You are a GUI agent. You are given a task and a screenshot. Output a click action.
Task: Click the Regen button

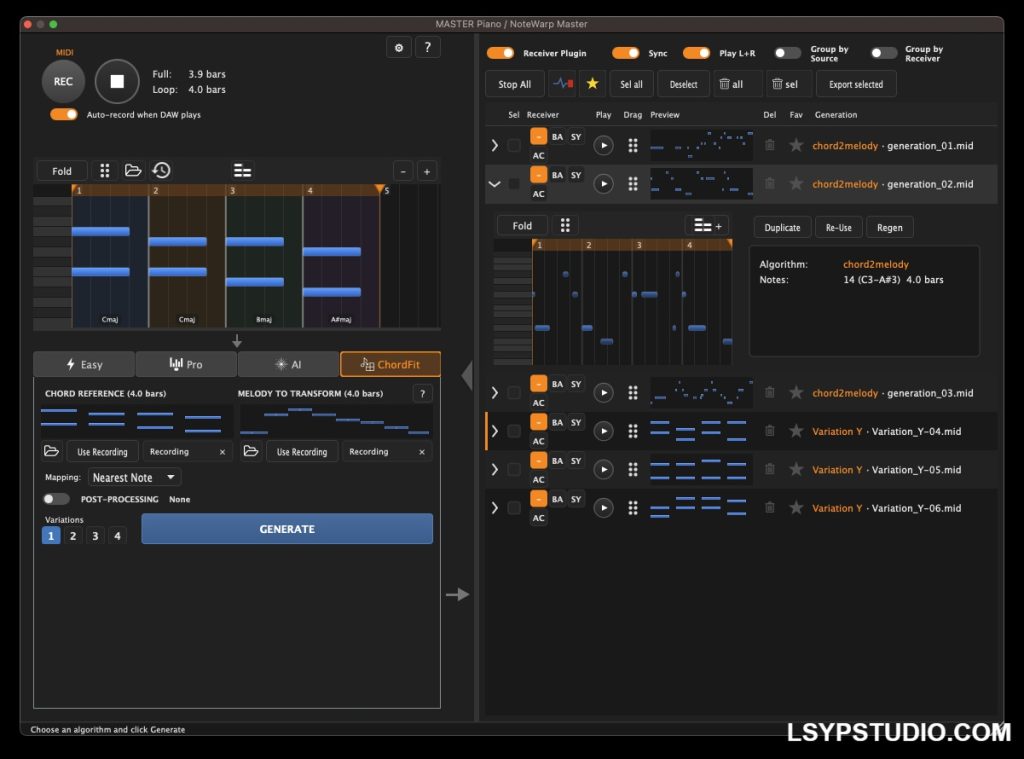(889, 227)
